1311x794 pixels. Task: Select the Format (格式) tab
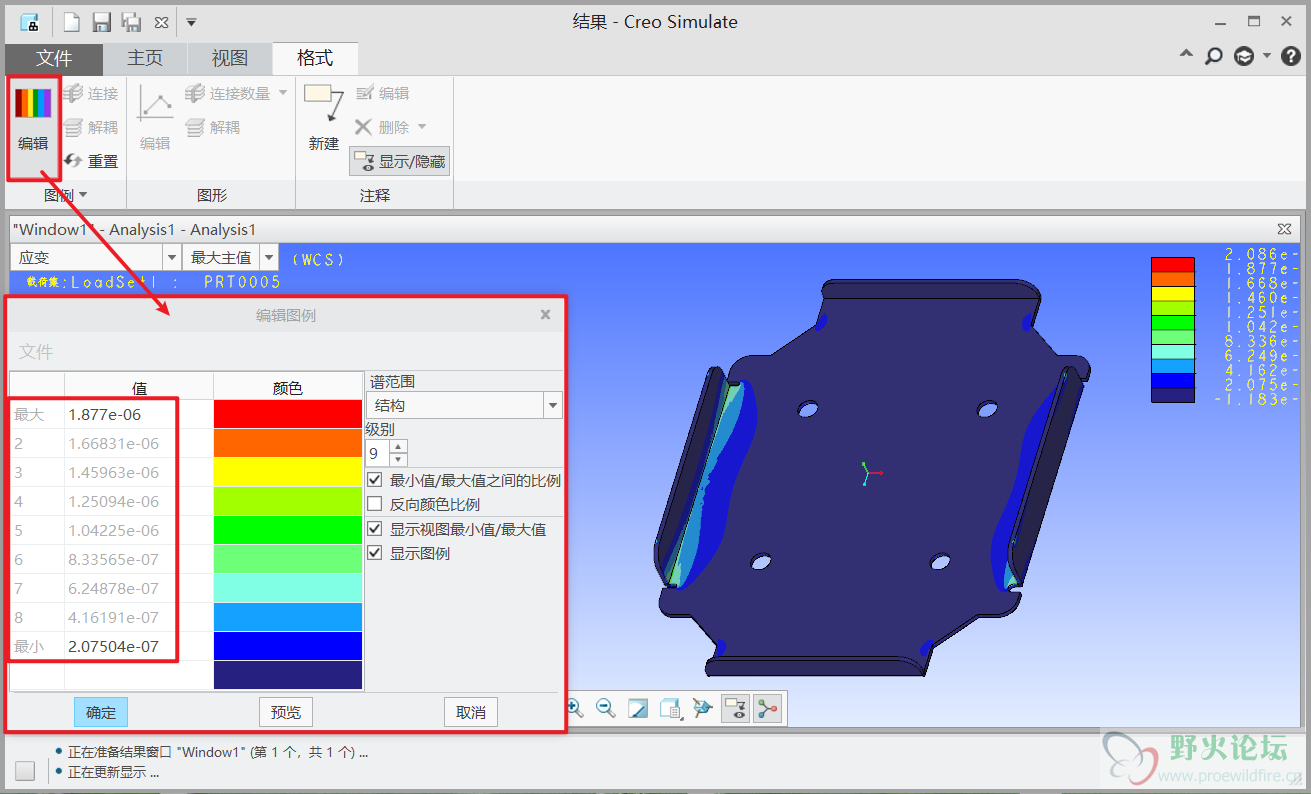pos(315,58)
